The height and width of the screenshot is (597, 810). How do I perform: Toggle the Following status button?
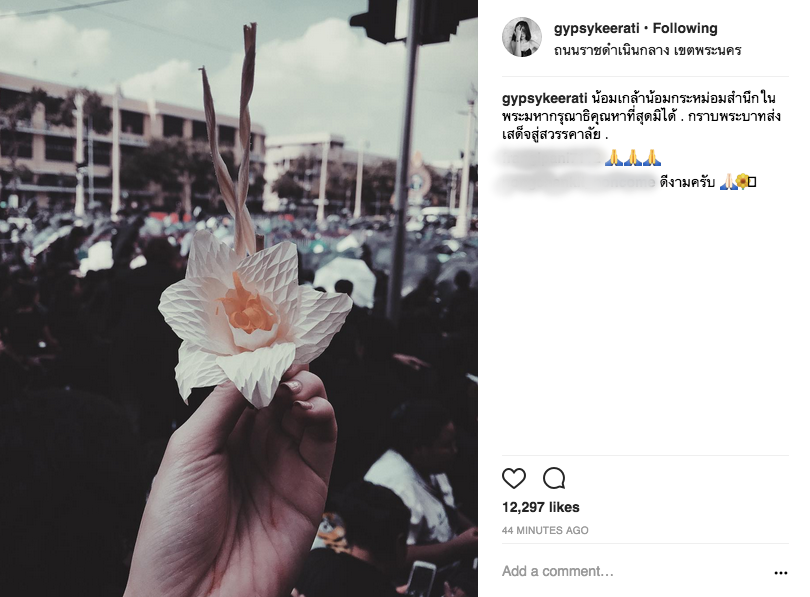click(685, 28)
